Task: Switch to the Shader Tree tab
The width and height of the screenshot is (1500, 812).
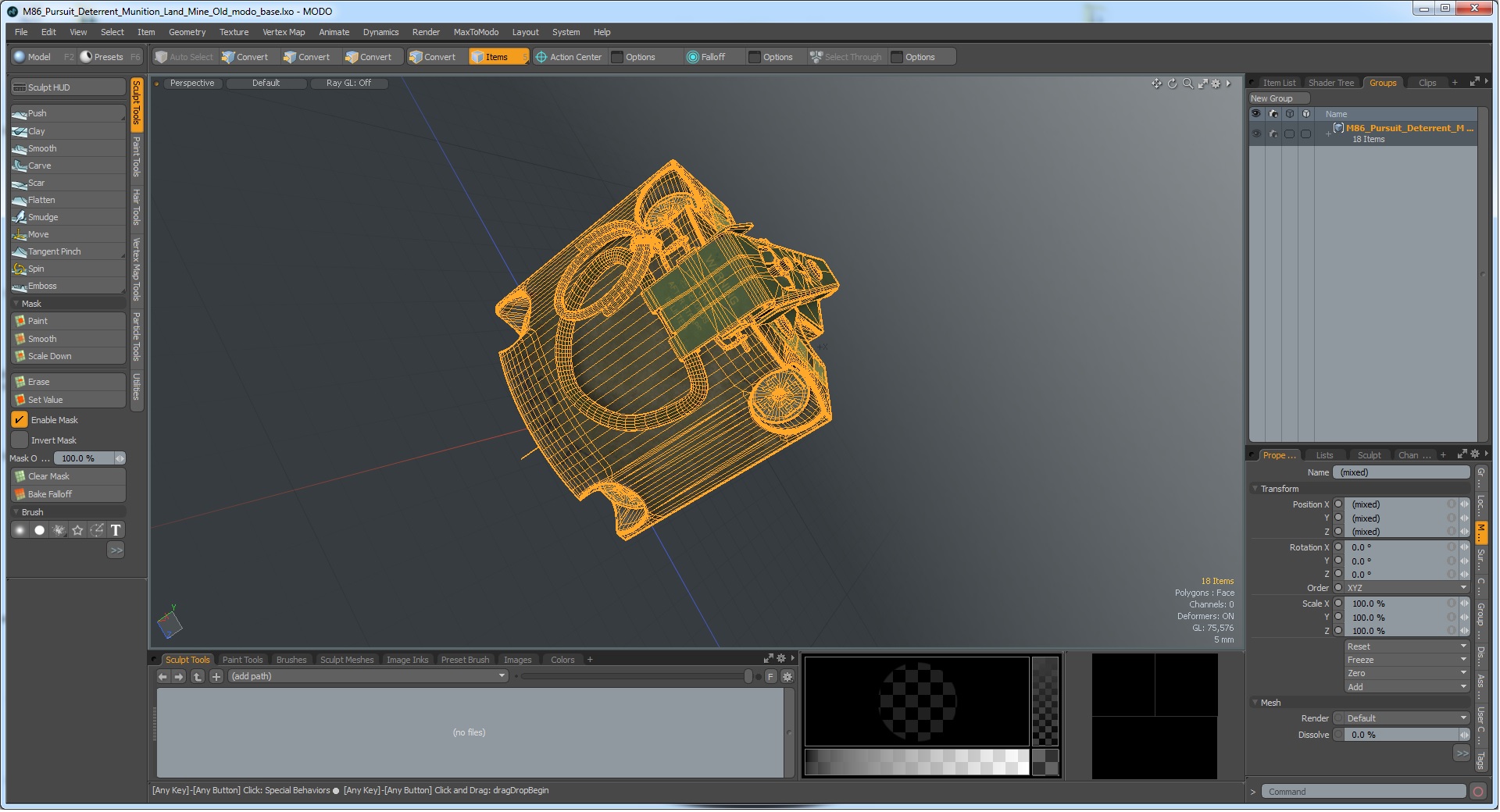Action: click(1330, 83)
